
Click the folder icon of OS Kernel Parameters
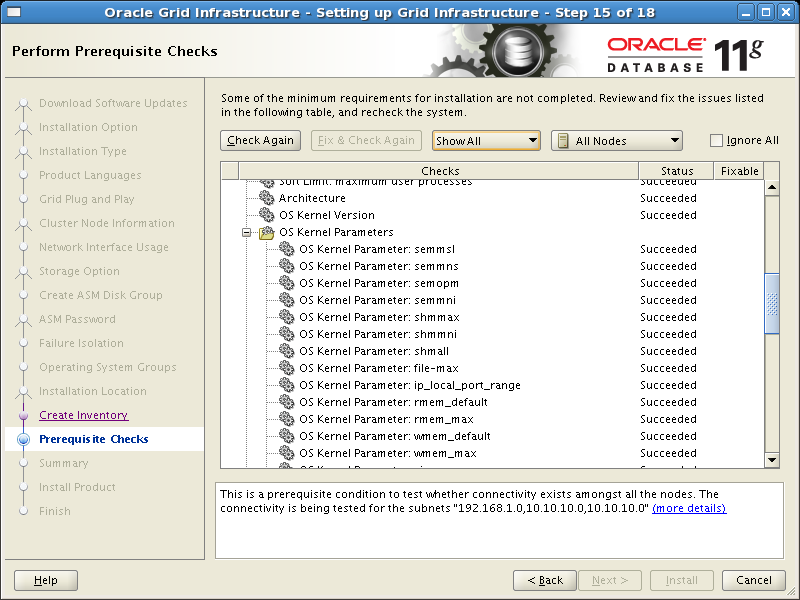[266, 232]
